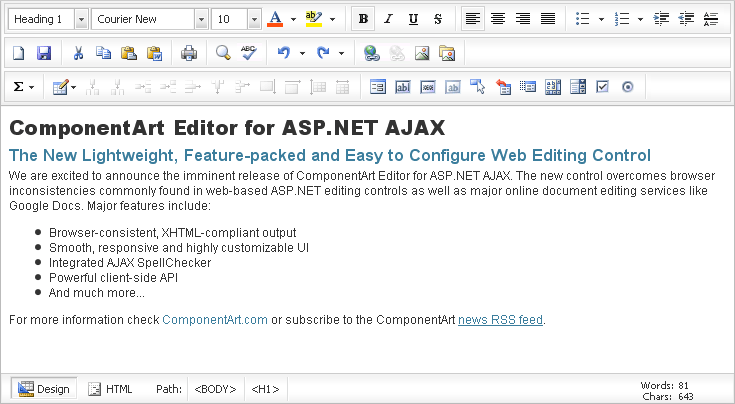This screenshot has width=735, height=404.
Task: Expand the numbered list style arrow
Action: 640,19
